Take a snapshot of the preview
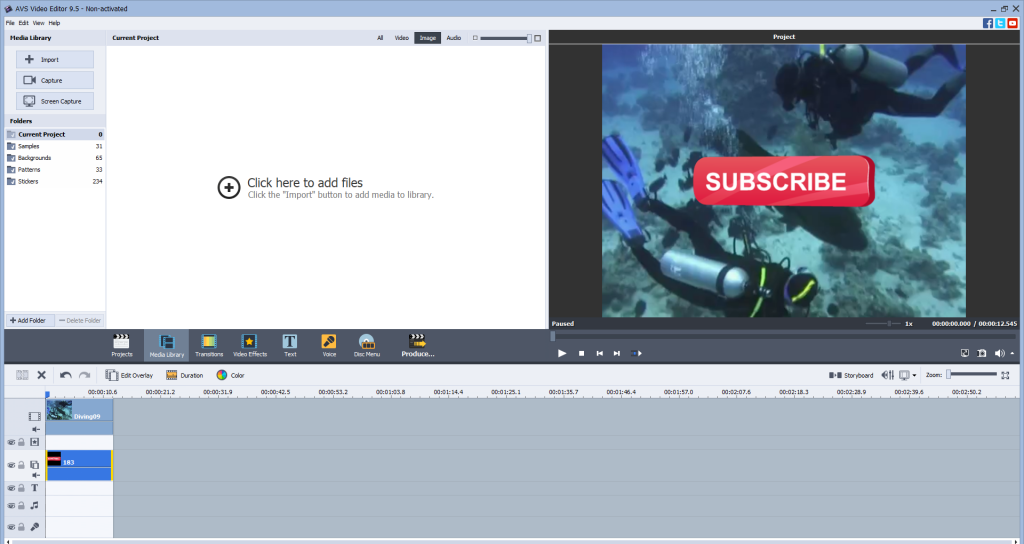This screenshot has height=544, width=1024. [x=982, y=353]
